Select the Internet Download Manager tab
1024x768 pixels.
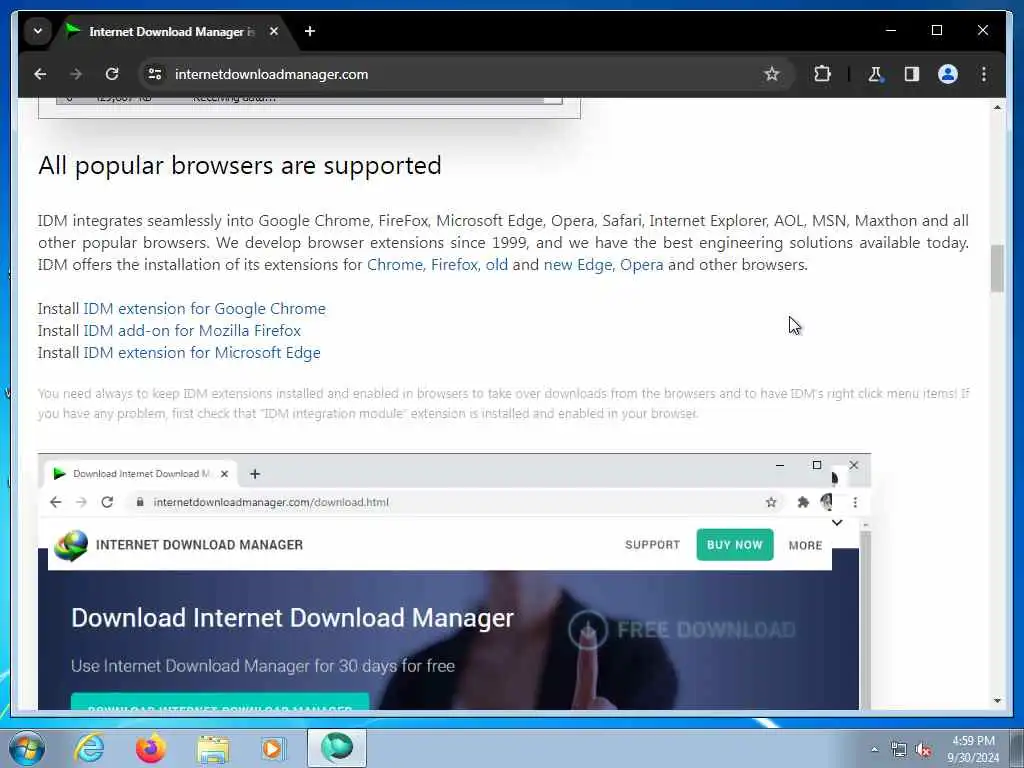pyautogui.click(x=173, y=31)
